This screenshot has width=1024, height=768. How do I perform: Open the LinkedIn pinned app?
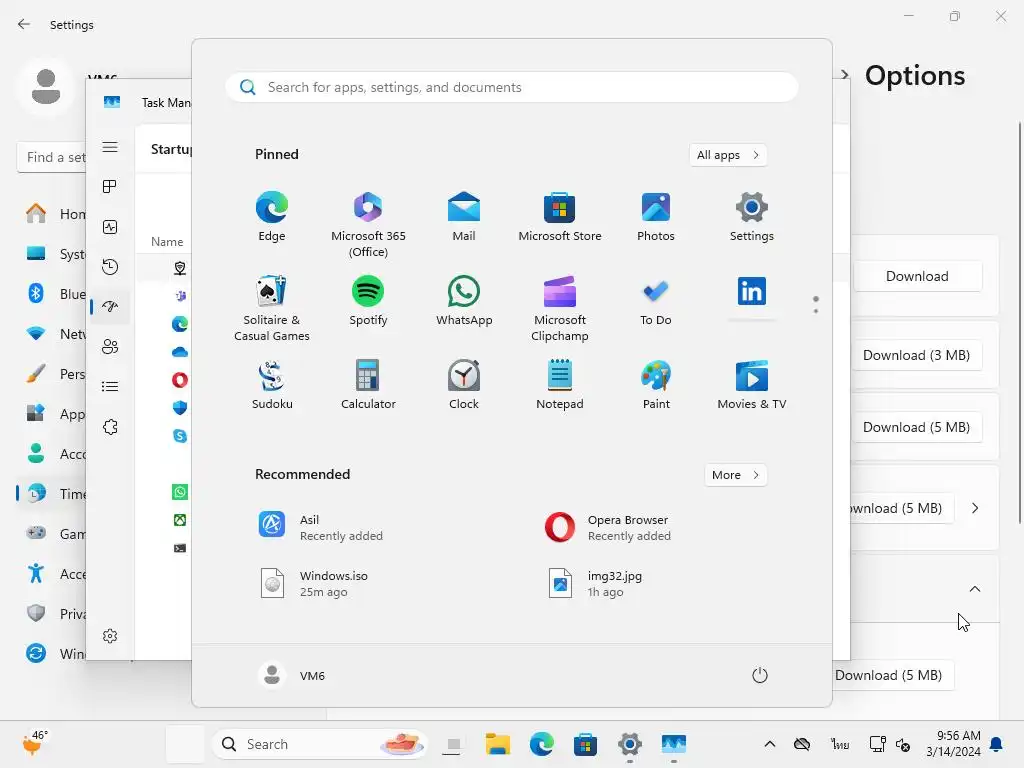pos(752,293)
